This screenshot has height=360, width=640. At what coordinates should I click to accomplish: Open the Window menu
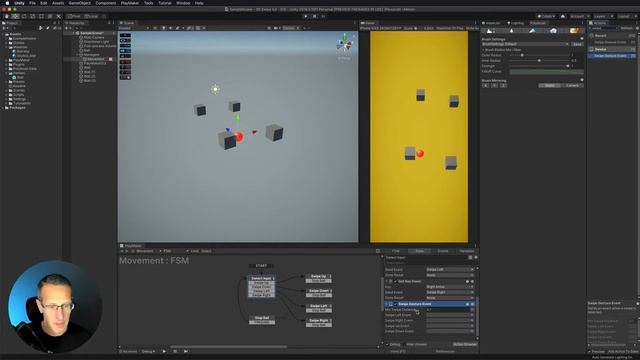[x=183, y=3]
